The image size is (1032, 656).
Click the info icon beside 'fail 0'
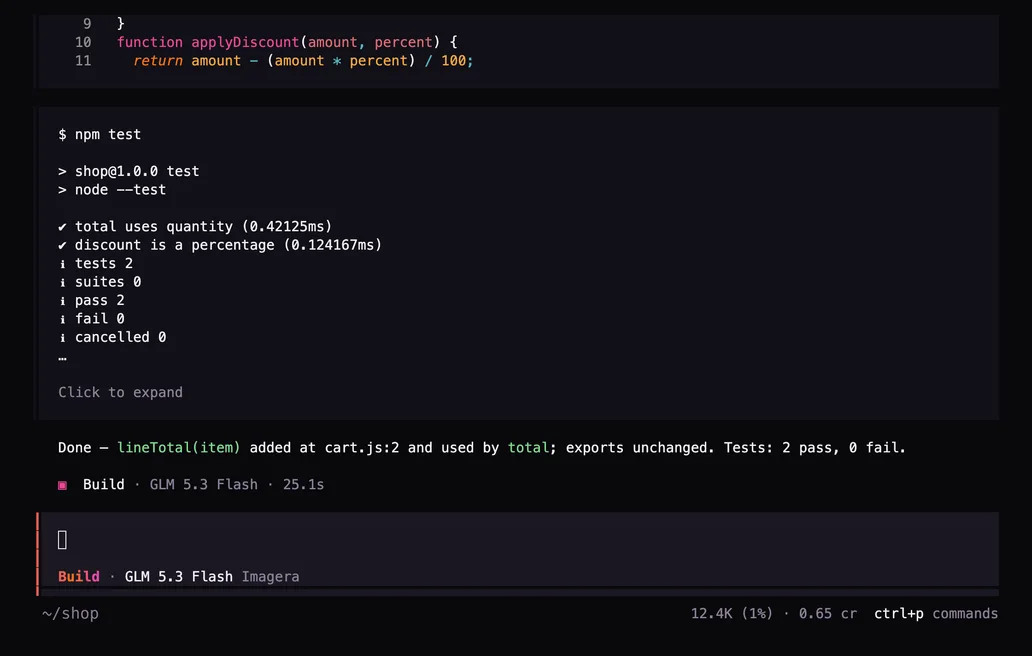click(x=63, y=319)
